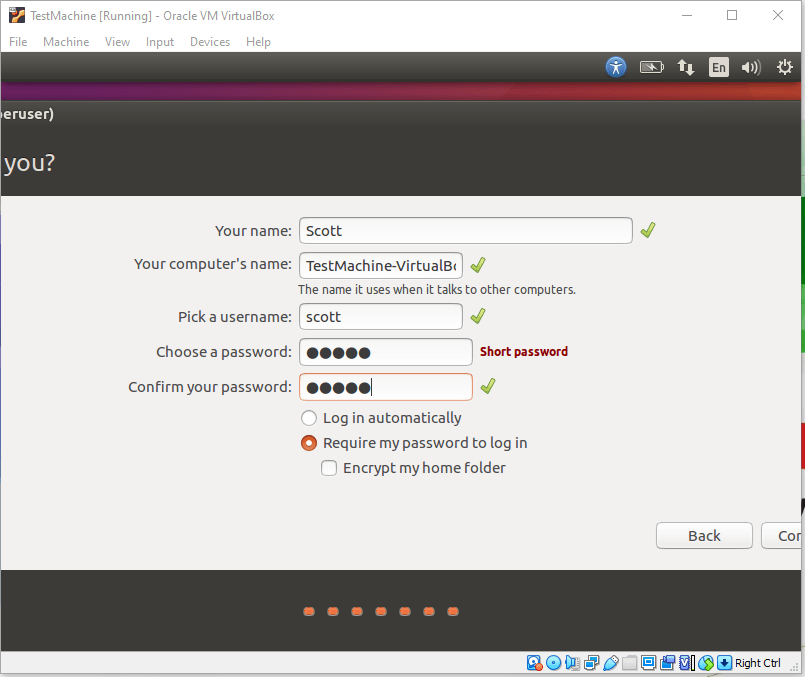
Task: Click the keyboard capture arrow icon
Action: point(724,663)
